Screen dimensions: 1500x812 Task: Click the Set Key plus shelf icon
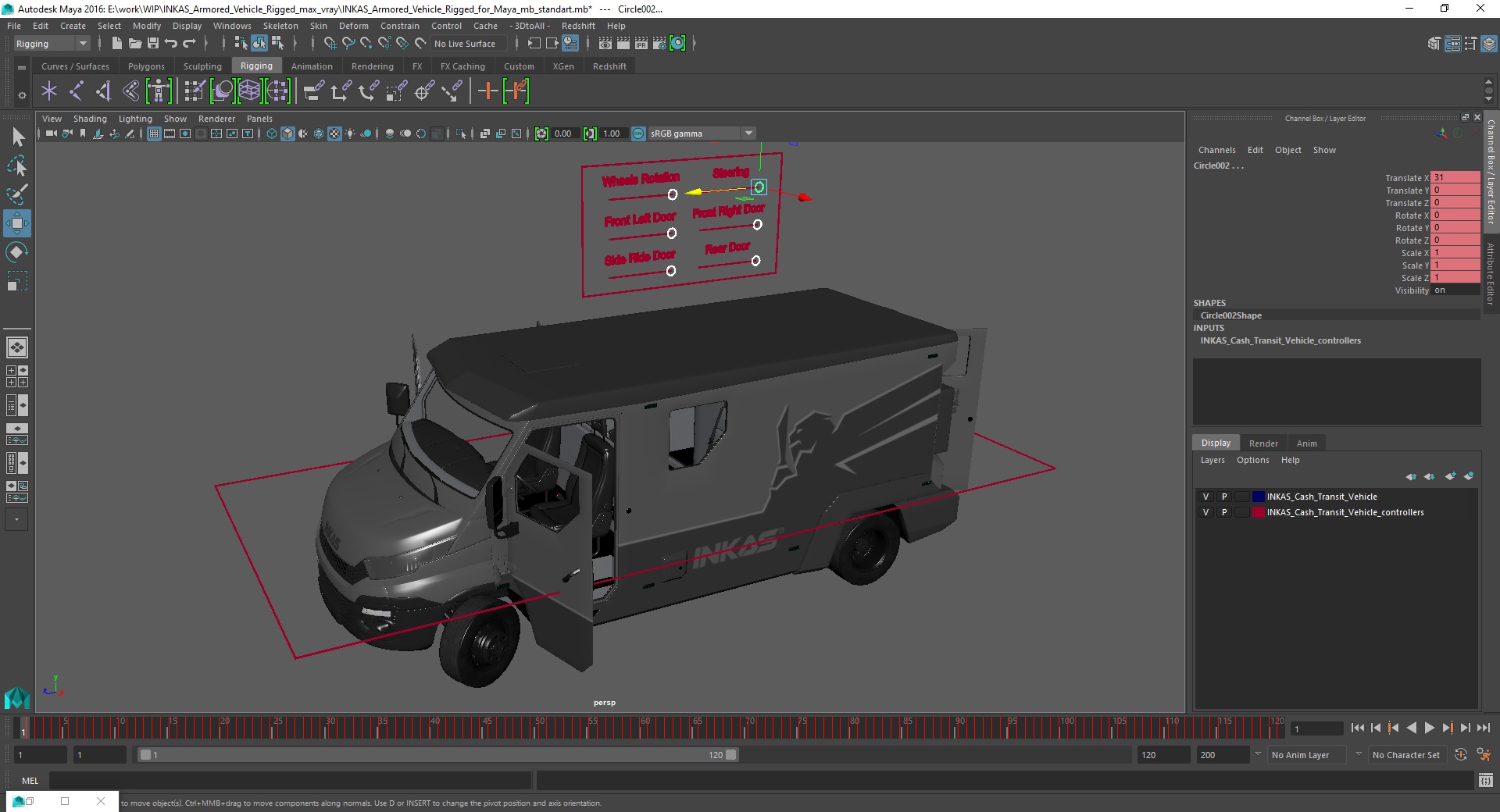pyautogui.click(x=487, y=91)
